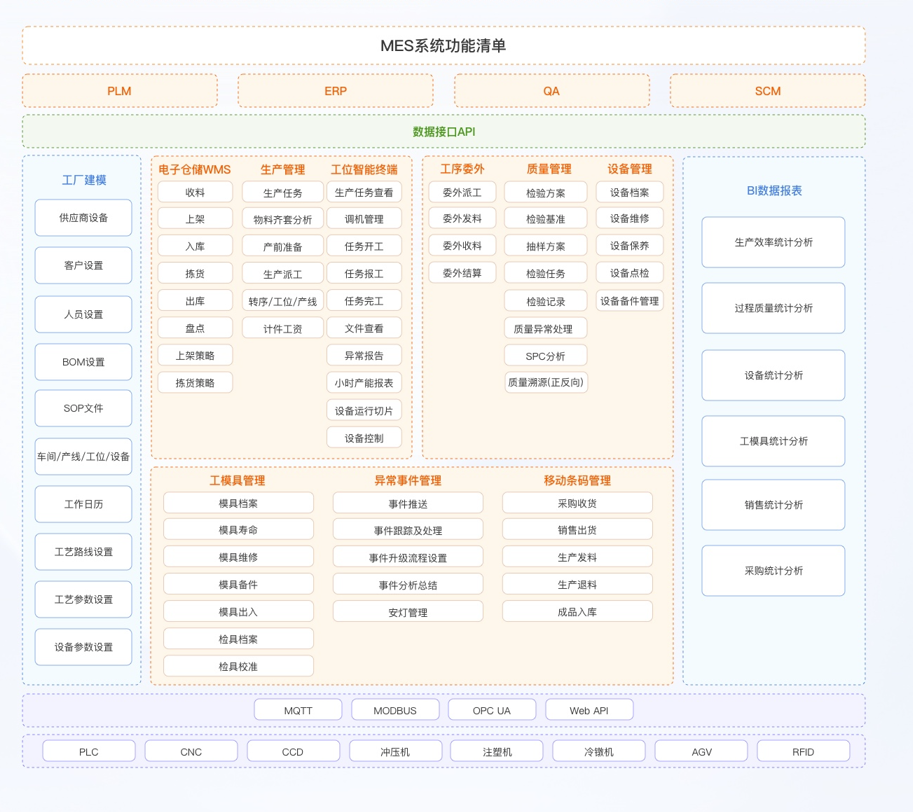Click 任务报工 in 工位智能终端

point(364,273)
